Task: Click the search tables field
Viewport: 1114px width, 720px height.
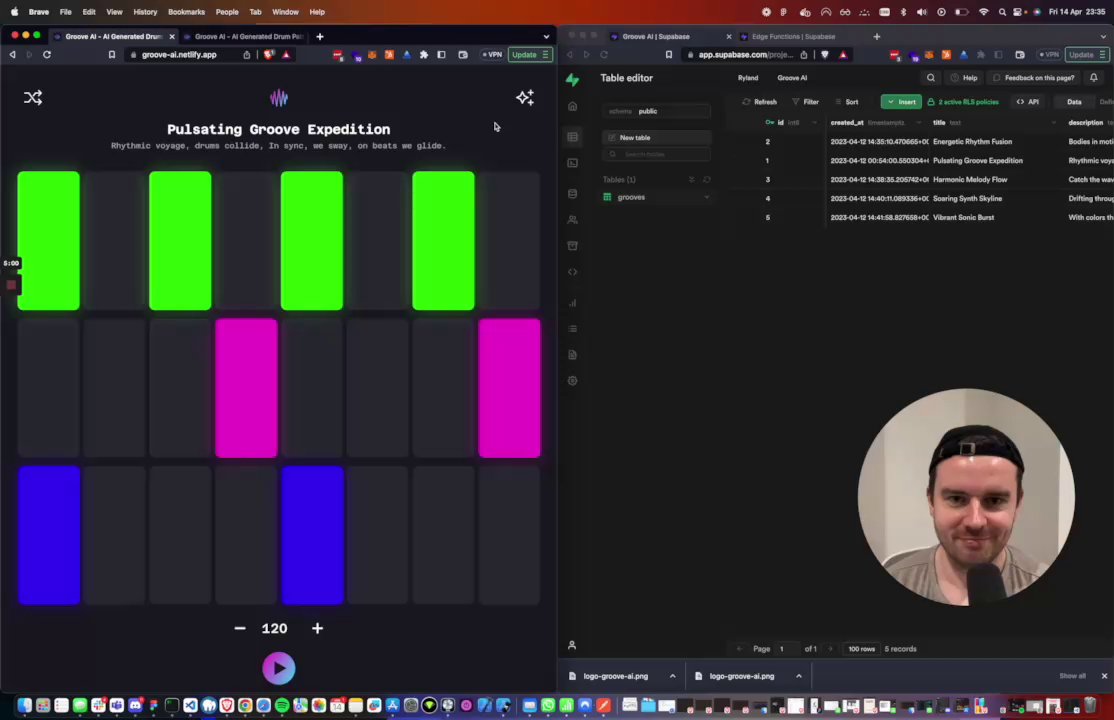Action: coord(656,154)
